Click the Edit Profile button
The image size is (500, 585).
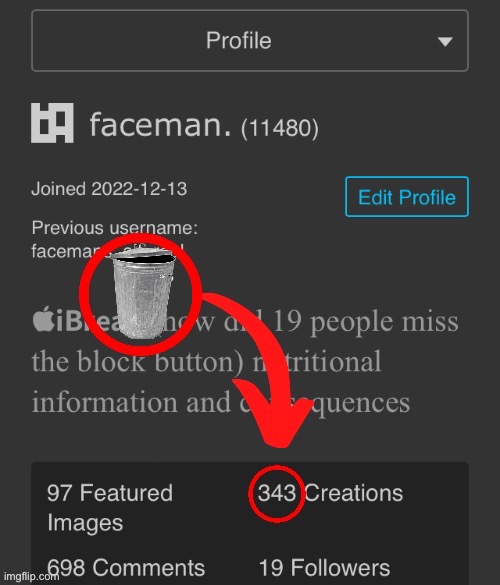pos(407,197)
